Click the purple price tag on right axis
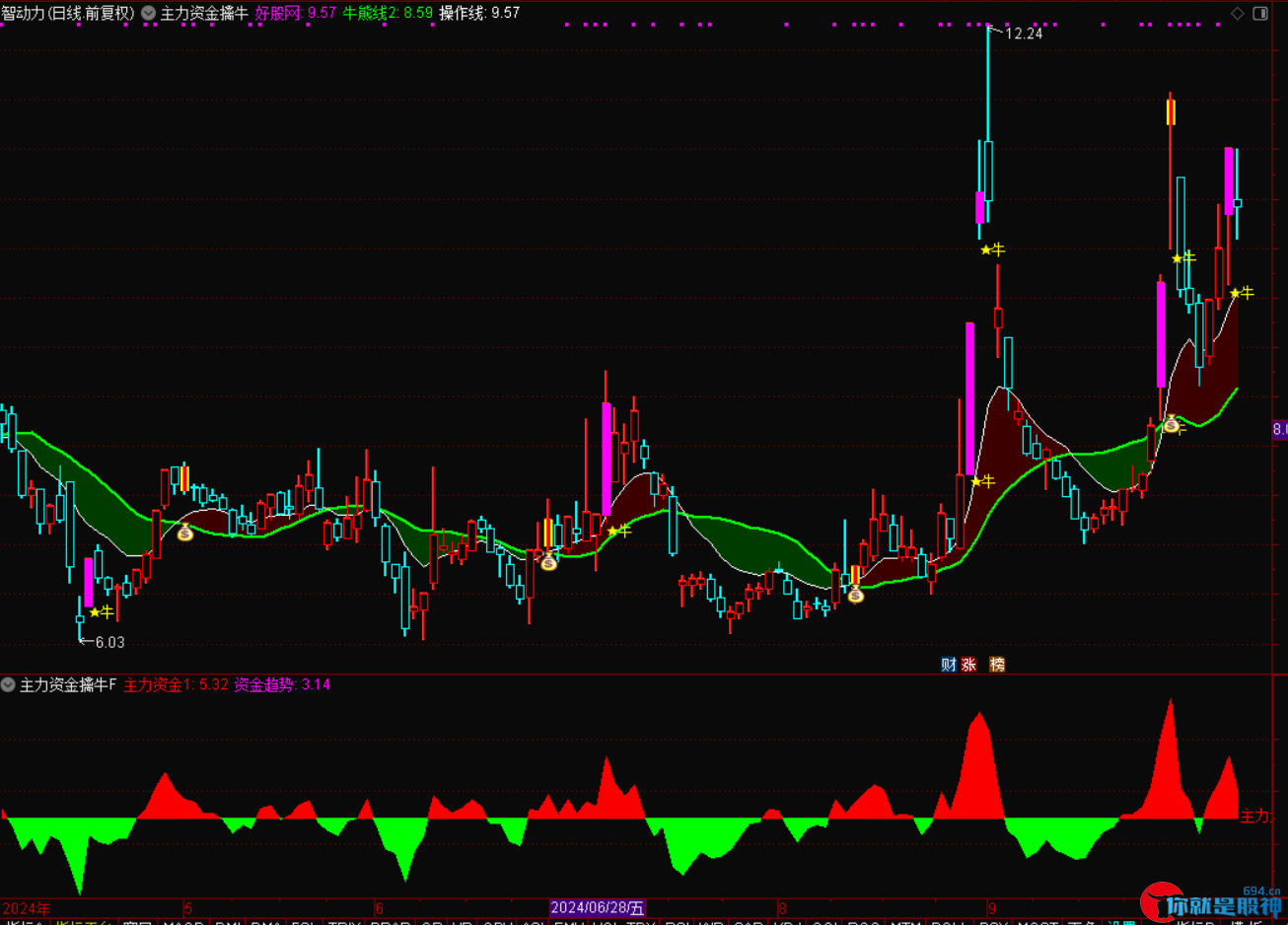Image resolution: width=1288 pixels, height=925 pixels. point(1280,429)
